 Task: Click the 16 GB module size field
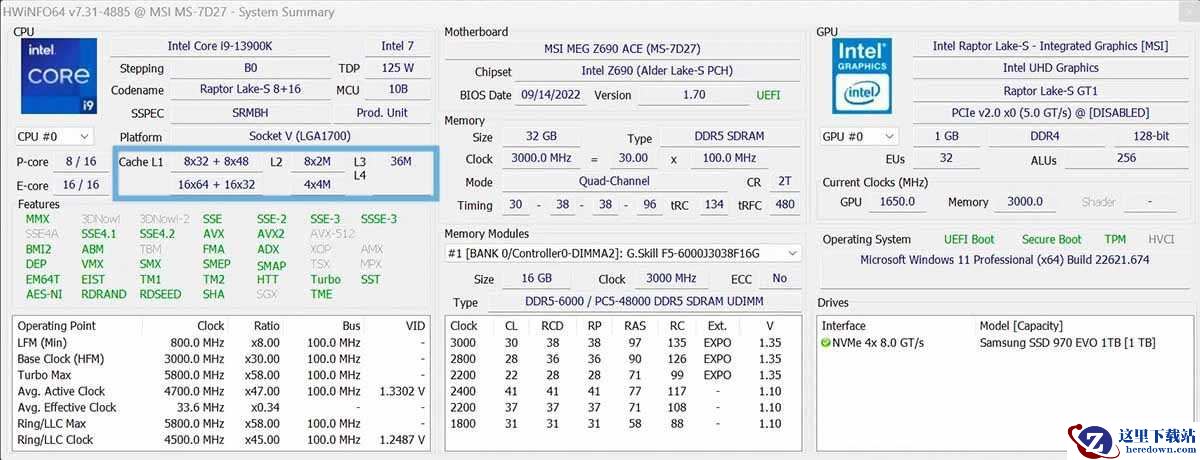[x=536, y=279]
